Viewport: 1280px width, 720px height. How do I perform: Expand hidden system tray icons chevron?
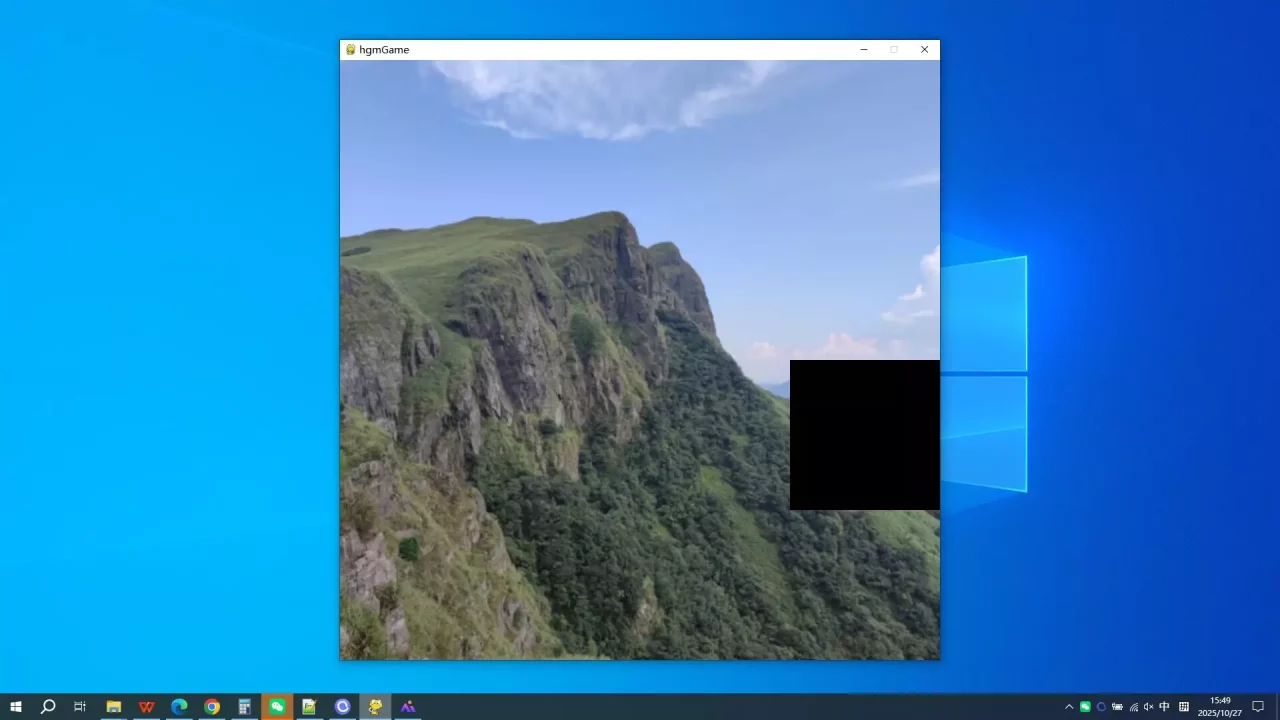pos(1069,707)
